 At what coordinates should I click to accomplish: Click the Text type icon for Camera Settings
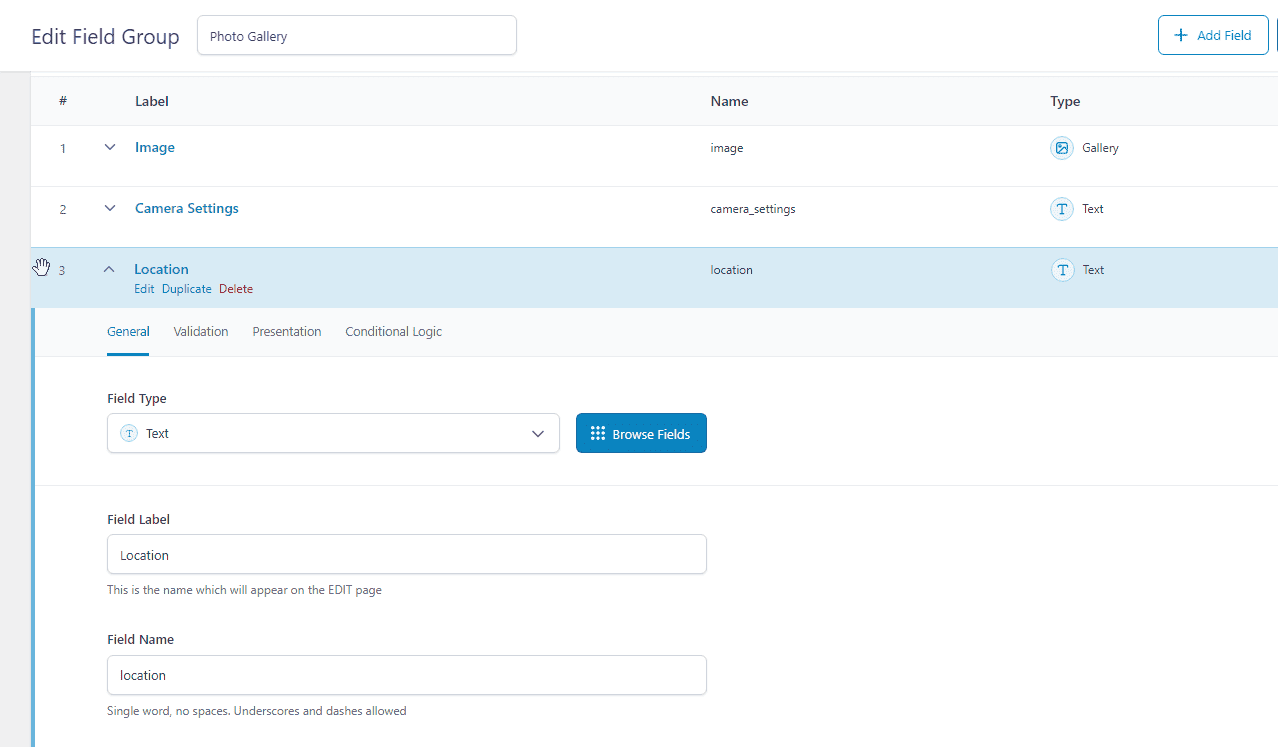(1061, 209)
